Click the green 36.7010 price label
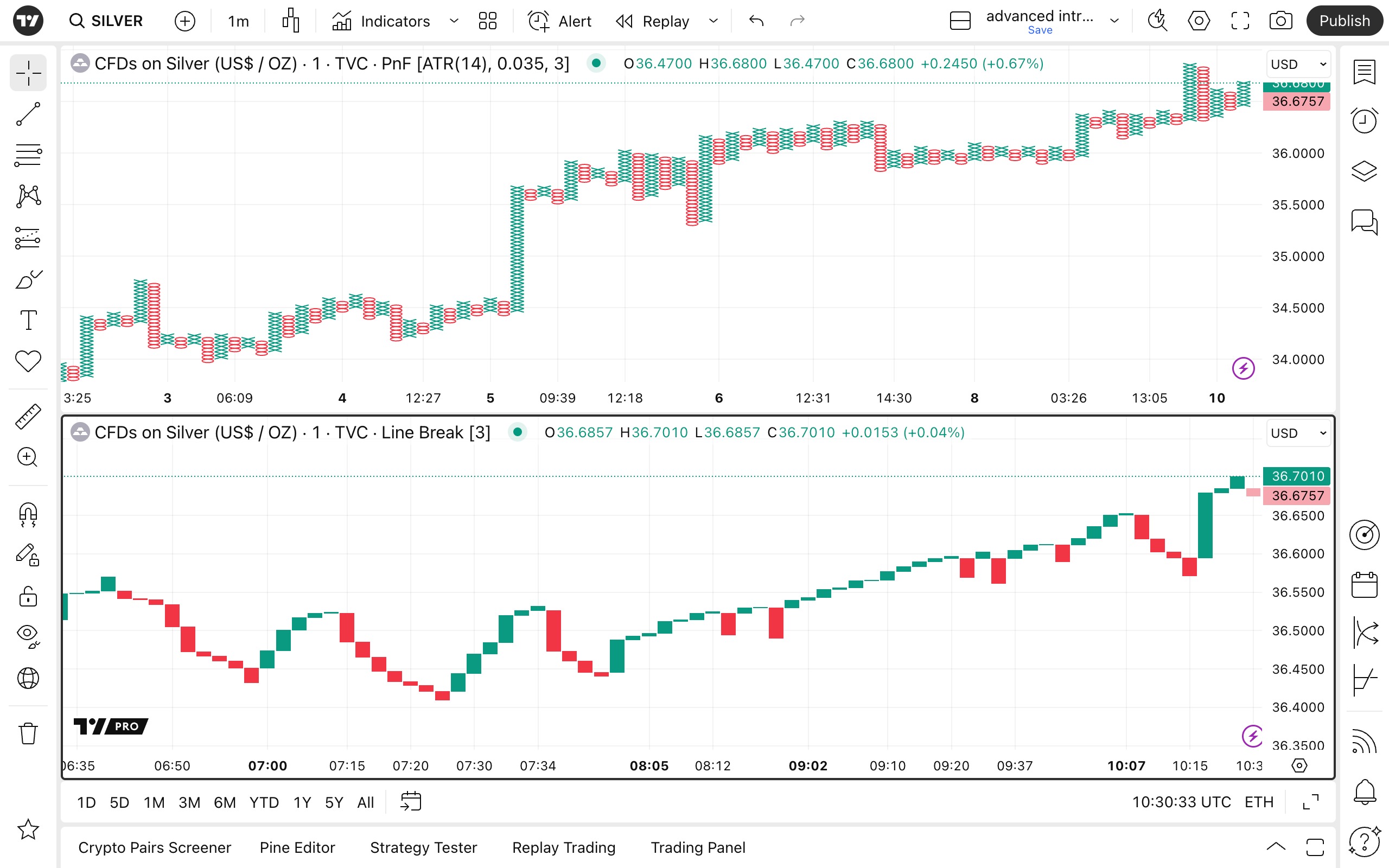This screenshot has height=868, width=1389. point(1297,476)
